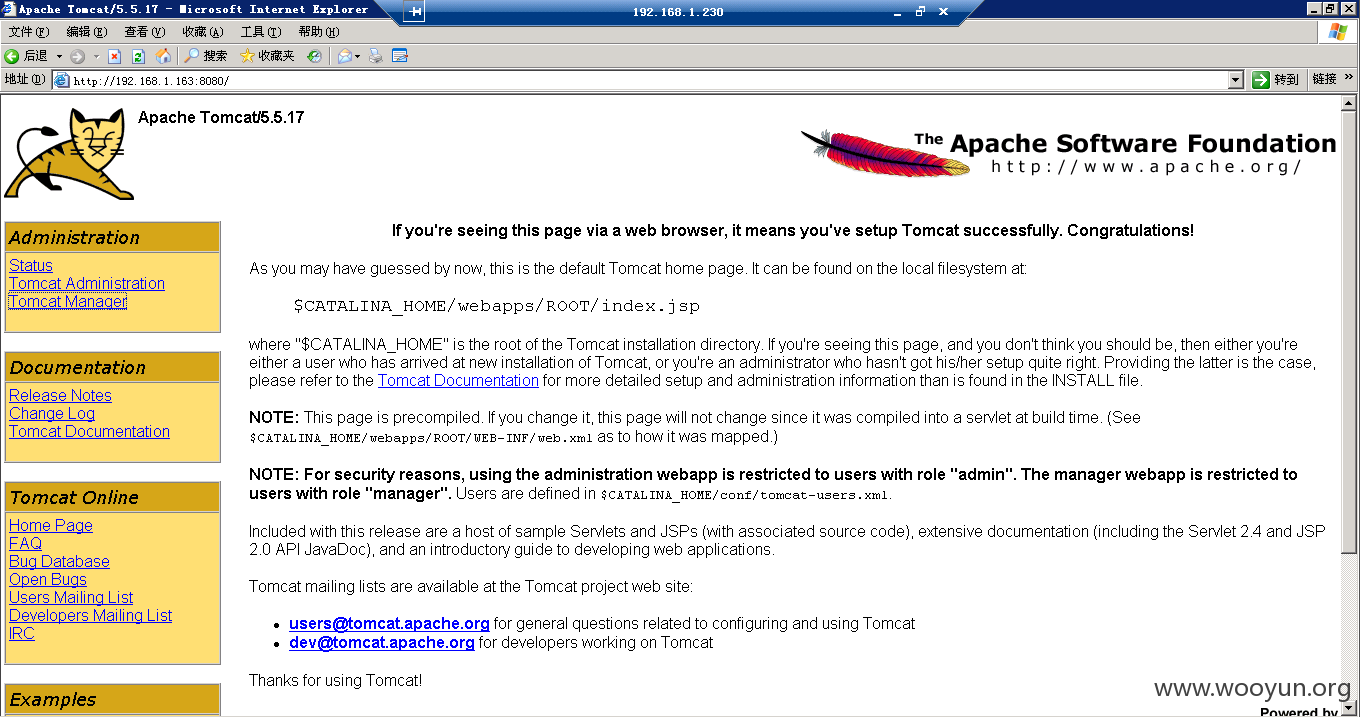The width and height of the screenshot is (1360, 717).
Task: Open the Favorites (收藏夹) star button
Action: [x=268, y=56]
